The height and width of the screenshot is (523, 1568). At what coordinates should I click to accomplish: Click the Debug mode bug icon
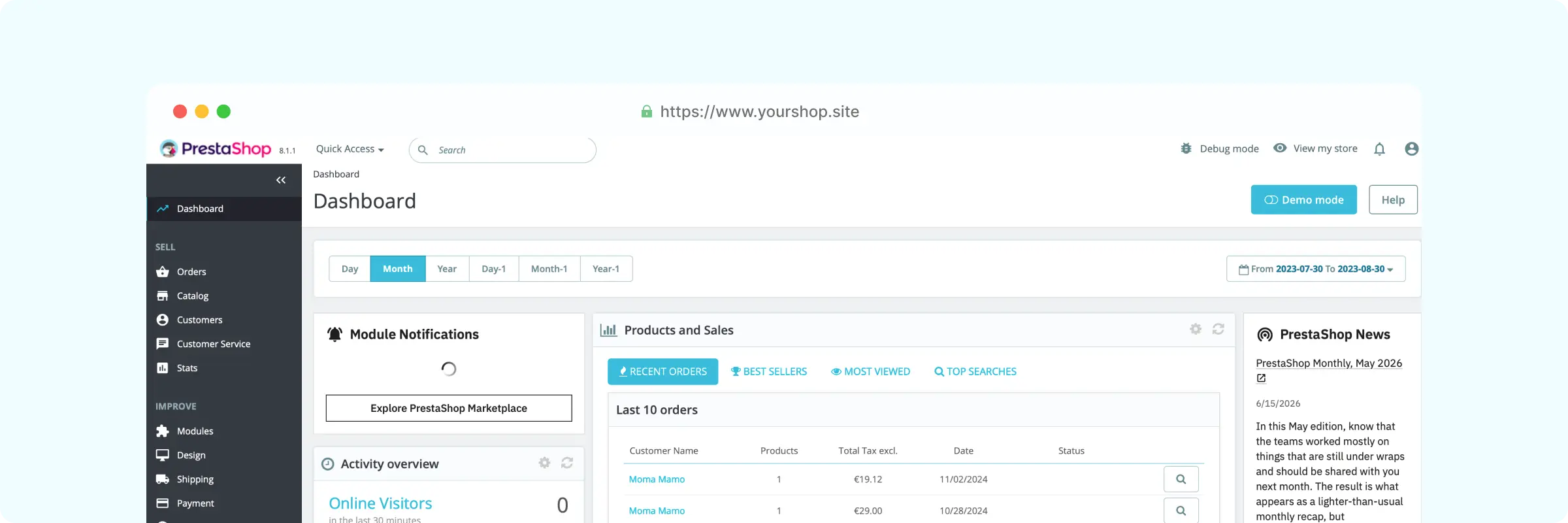1186,148
